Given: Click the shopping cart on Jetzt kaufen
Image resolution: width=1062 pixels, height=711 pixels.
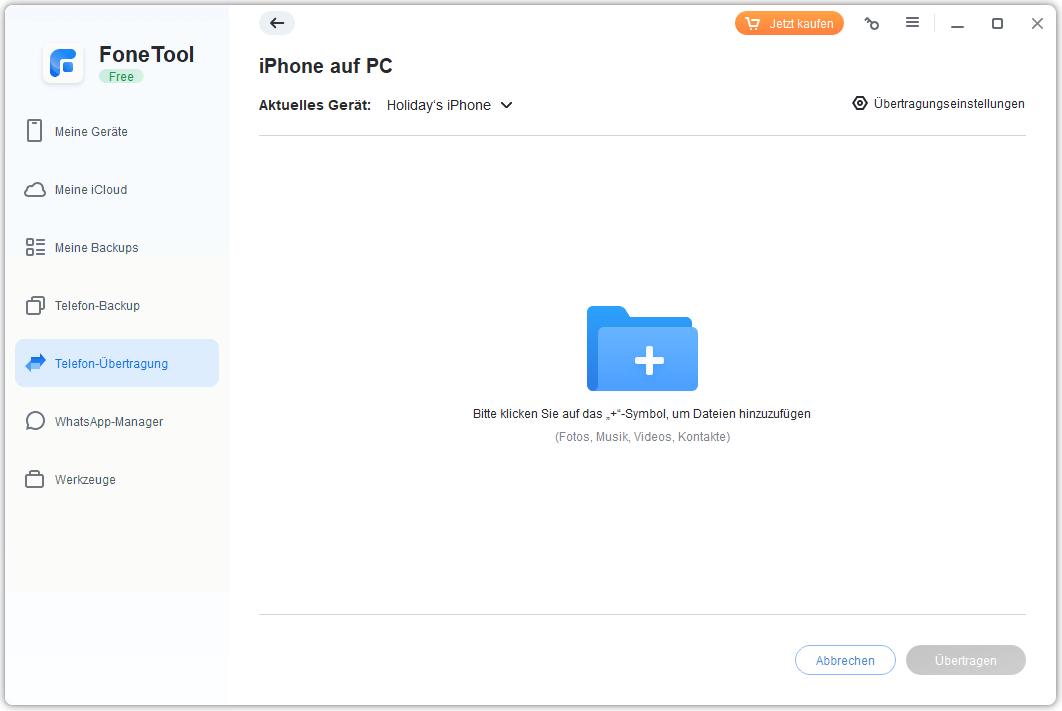Looking at the screenshot, I should 750,22.
